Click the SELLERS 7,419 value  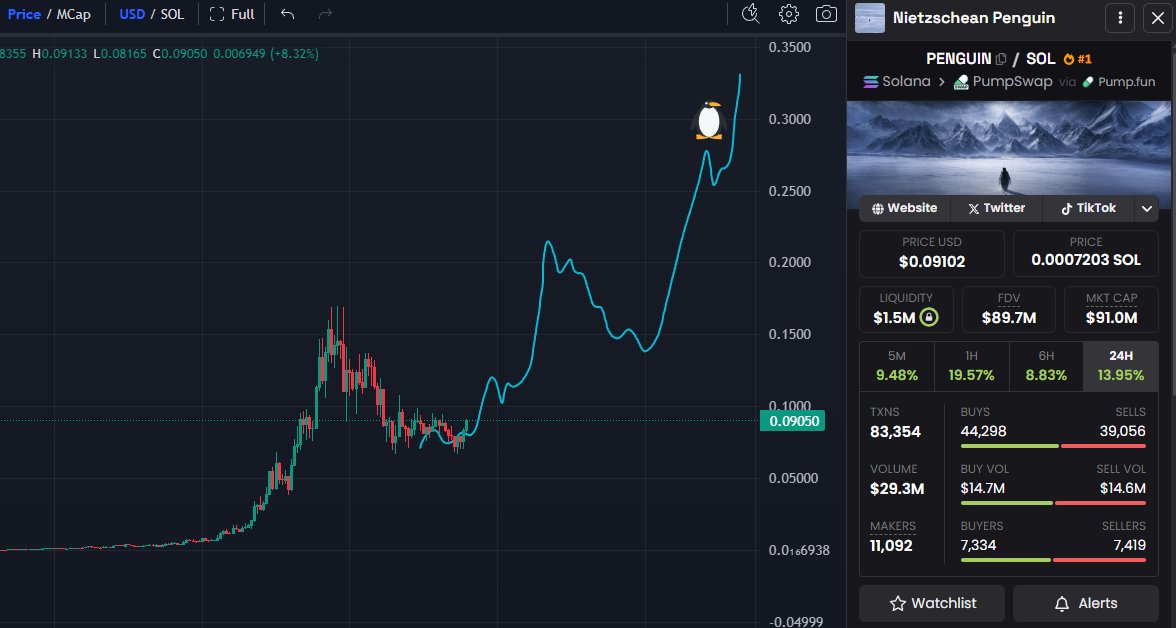1130,545
